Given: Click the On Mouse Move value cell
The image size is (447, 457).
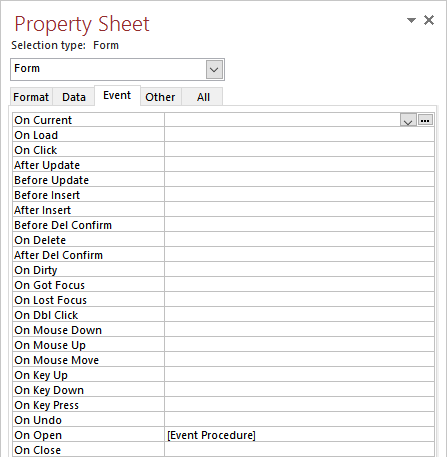Looking at the screenshot, I should click(x=299, y=360).
